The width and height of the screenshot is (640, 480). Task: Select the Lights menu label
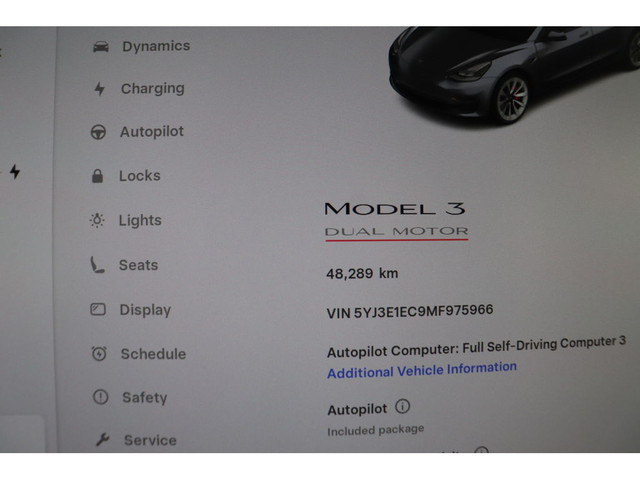(140, 220)
